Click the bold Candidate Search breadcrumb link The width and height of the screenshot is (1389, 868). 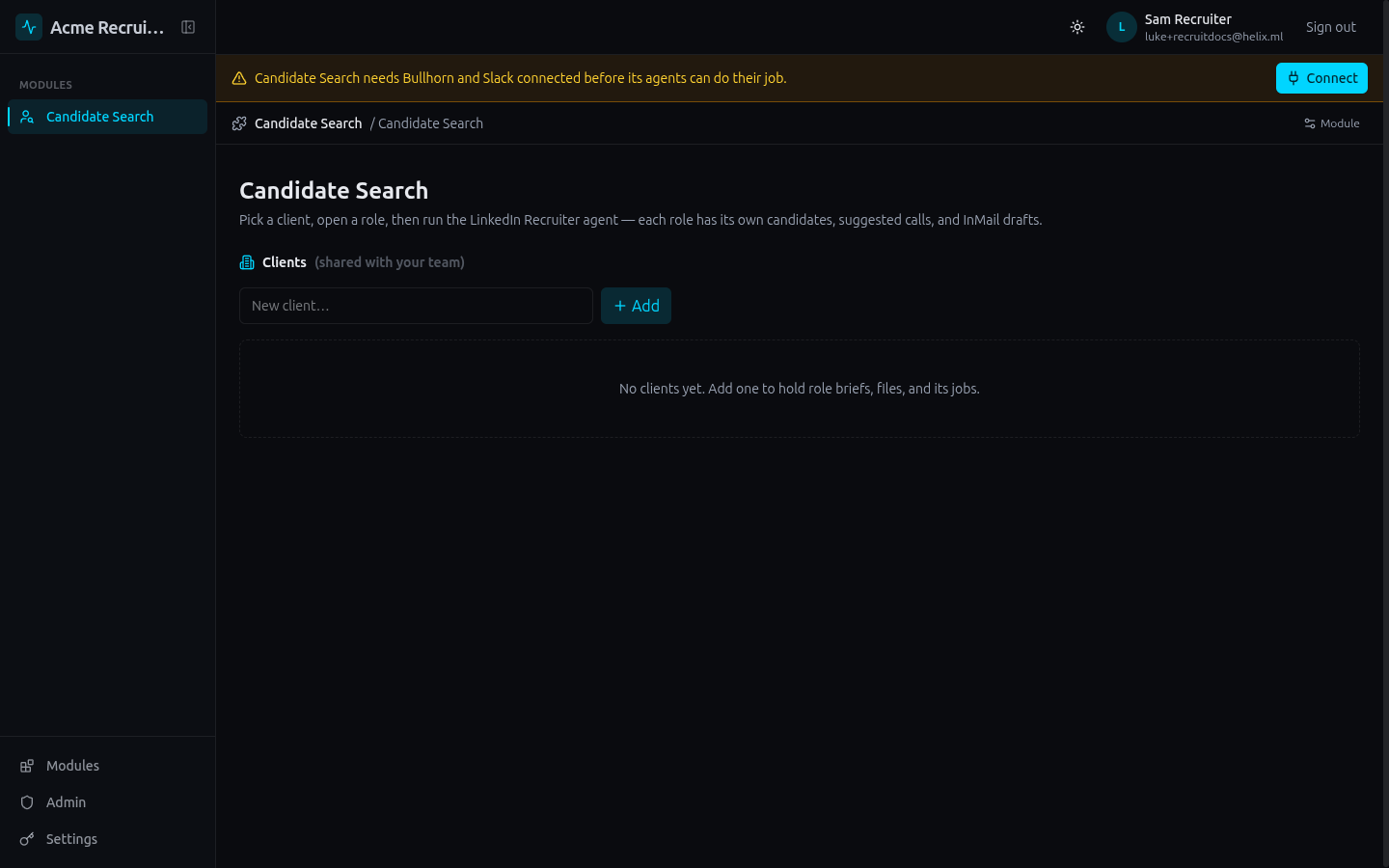[x=308, y=123]
